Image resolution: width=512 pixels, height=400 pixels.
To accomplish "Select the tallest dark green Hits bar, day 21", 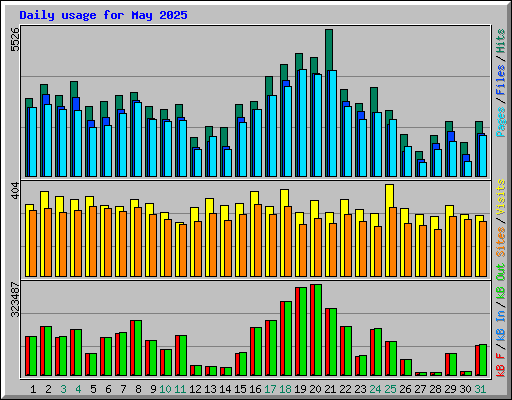I will 329,50.
